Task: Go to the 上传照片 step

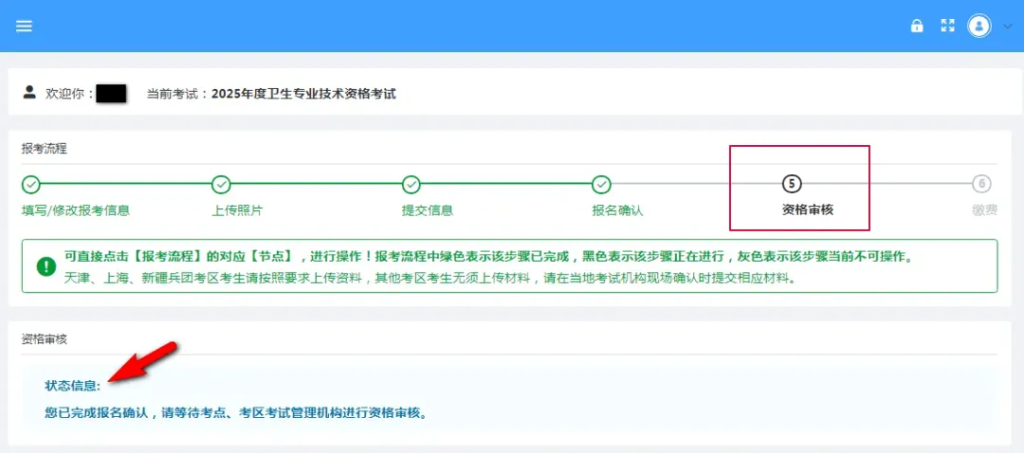Action: [238, 211]
